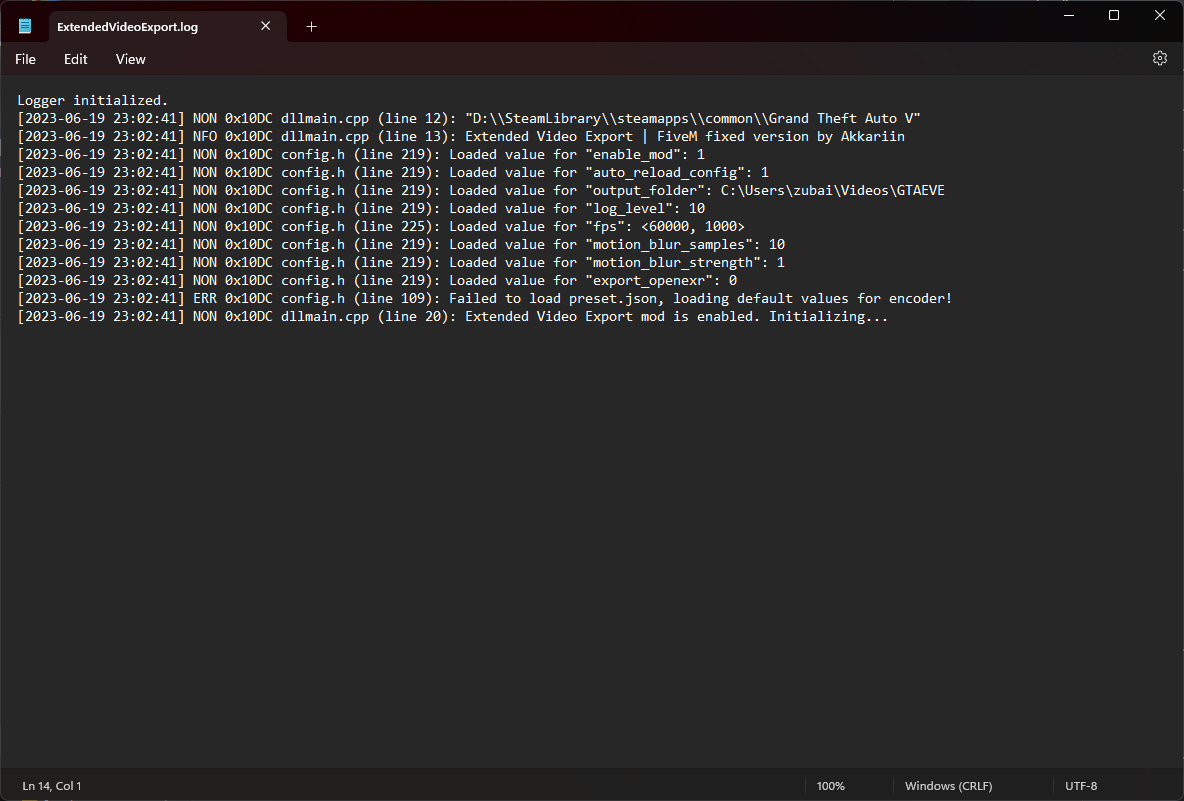The width and height of the screenshot is (1184, 801).
Task: Click the Notepad app icon in title bar
Action: click(x=25, y=26)
